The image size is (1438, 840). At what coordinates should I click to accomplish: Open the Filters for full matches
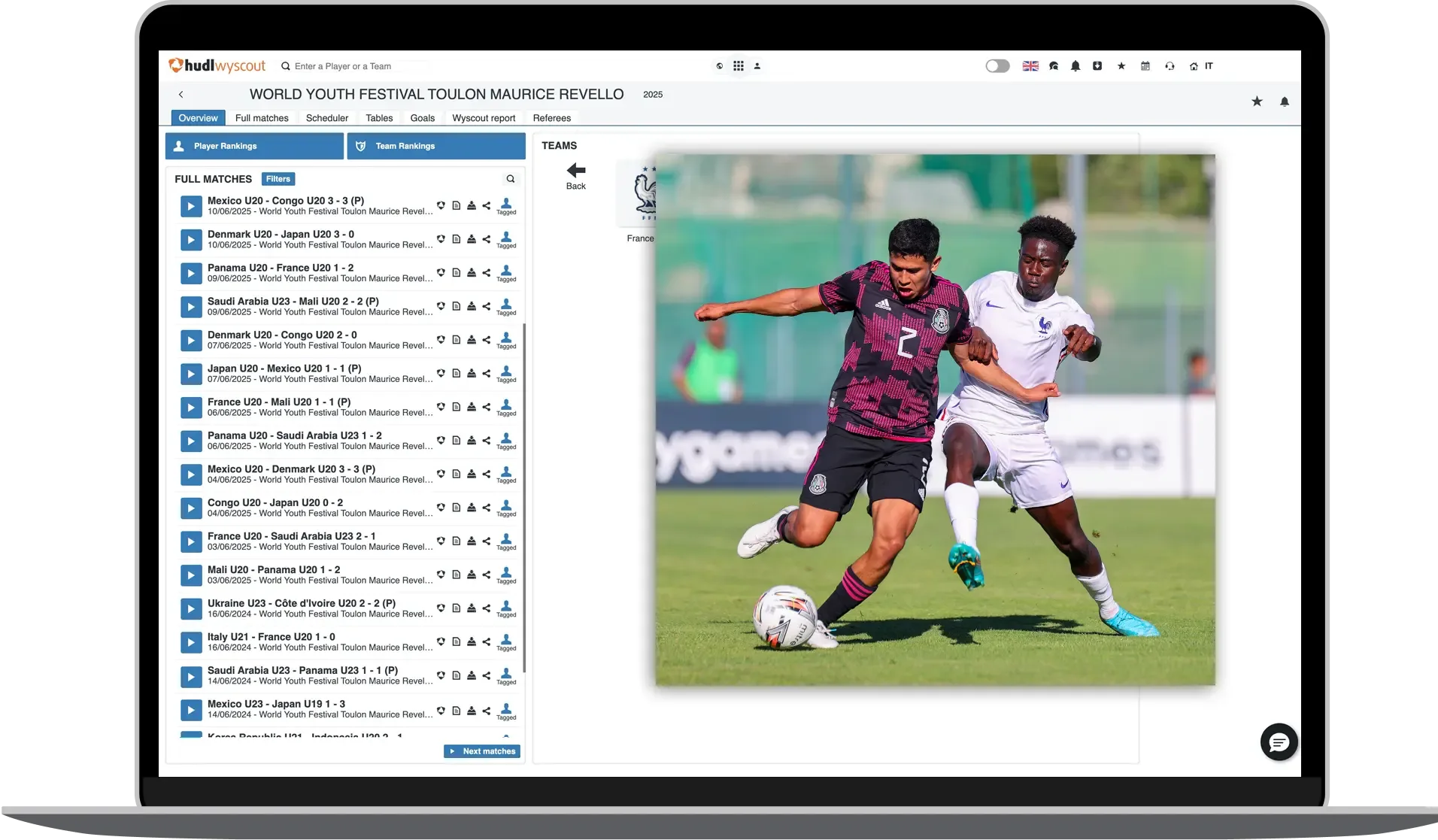(x=278, y=179)
